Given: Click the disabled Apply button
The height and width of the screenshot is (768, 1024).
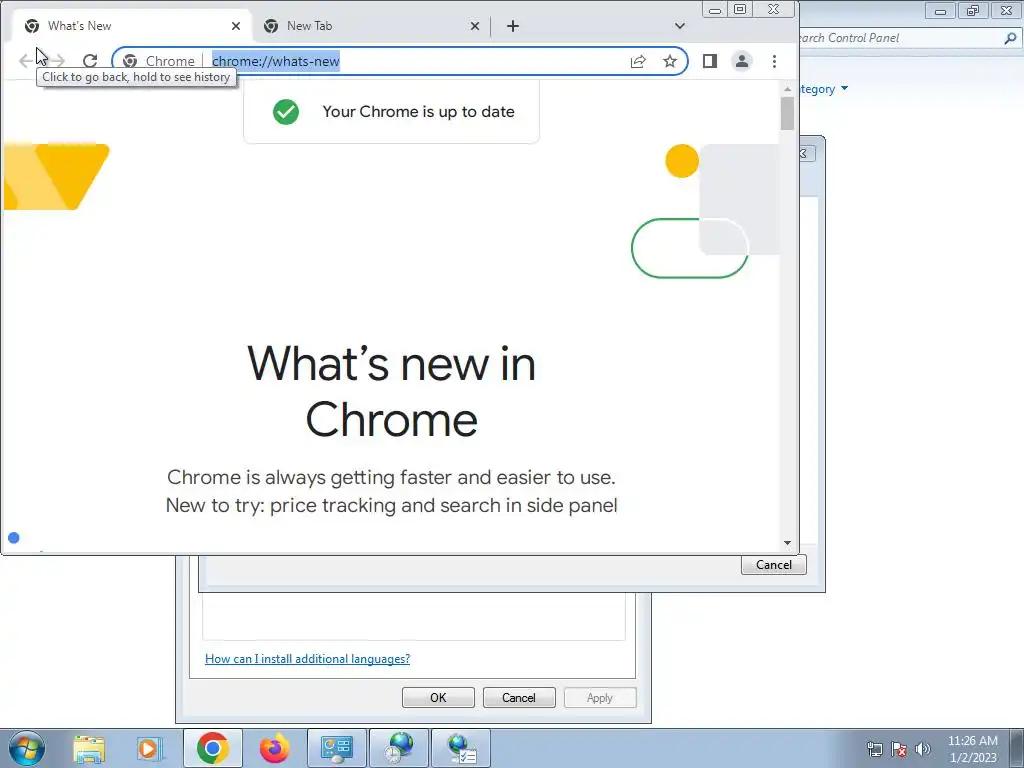Looking at the screenshot, I should pos(600,697).
